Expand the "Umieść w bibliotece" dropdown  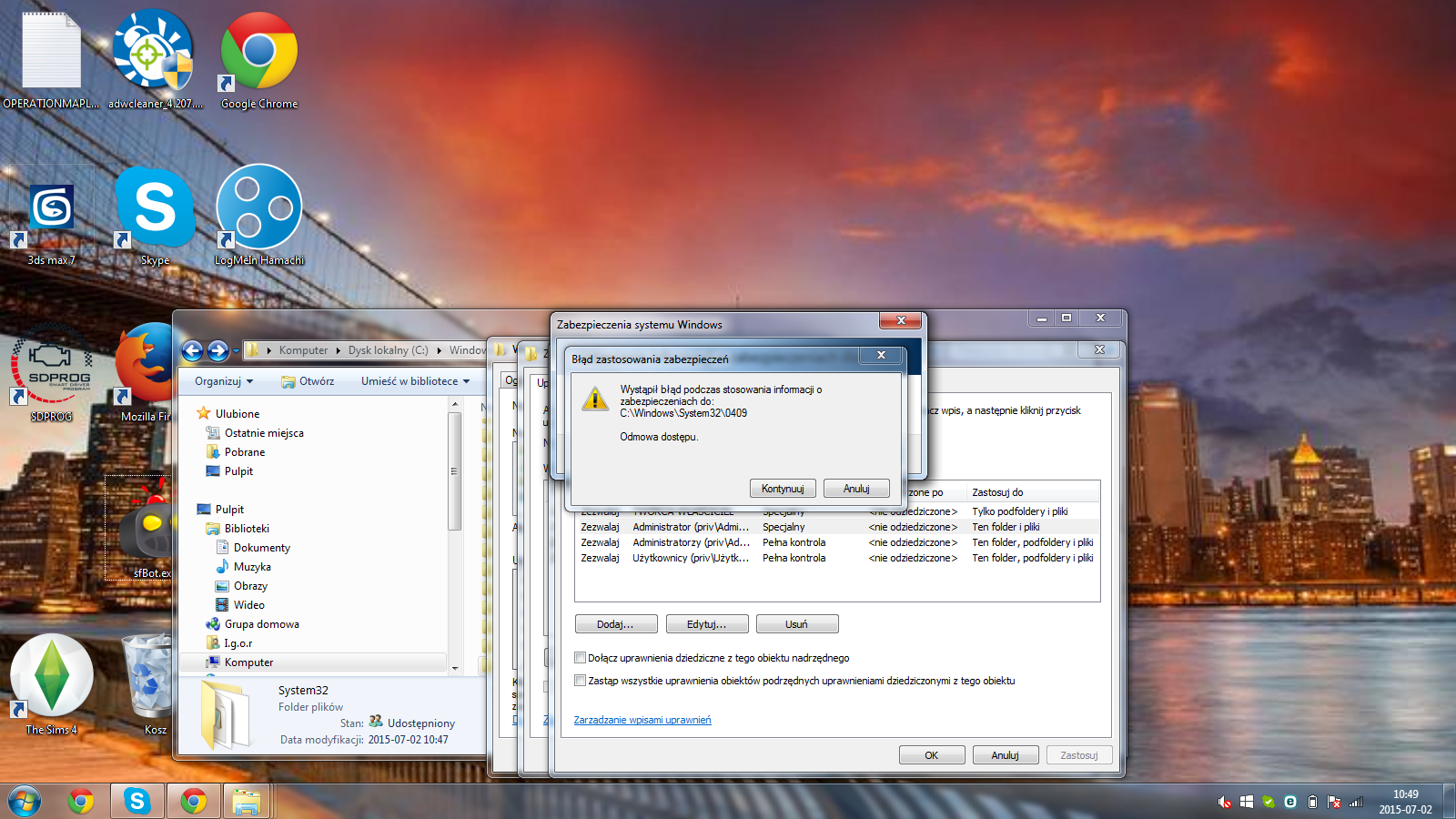414,380
